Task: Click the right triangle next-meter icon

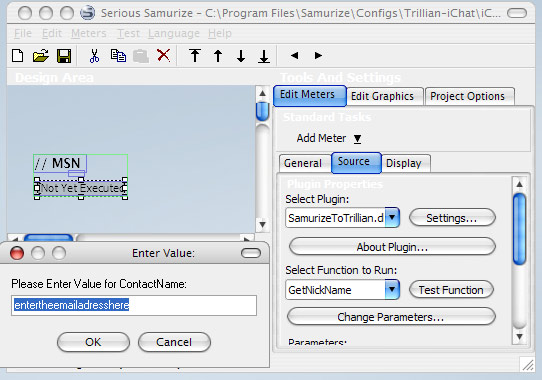Action: [318, 55]
